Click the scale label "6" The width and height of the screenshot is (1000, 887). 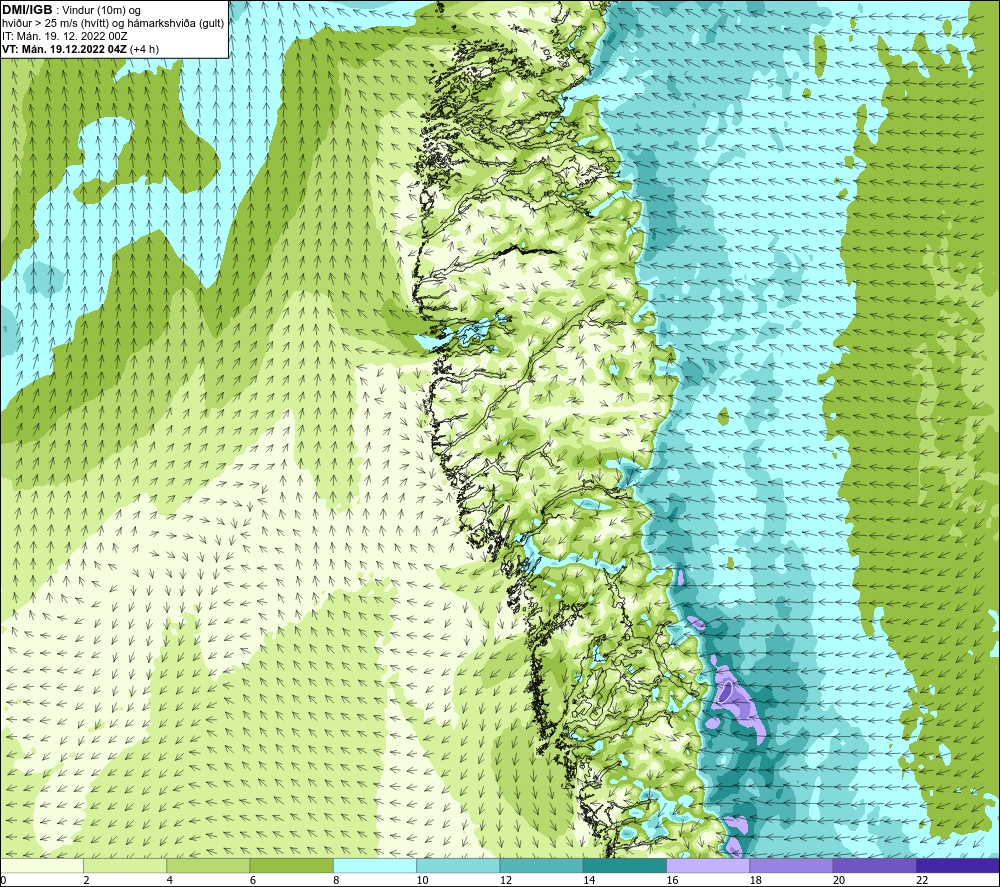[x=253, y=880]
